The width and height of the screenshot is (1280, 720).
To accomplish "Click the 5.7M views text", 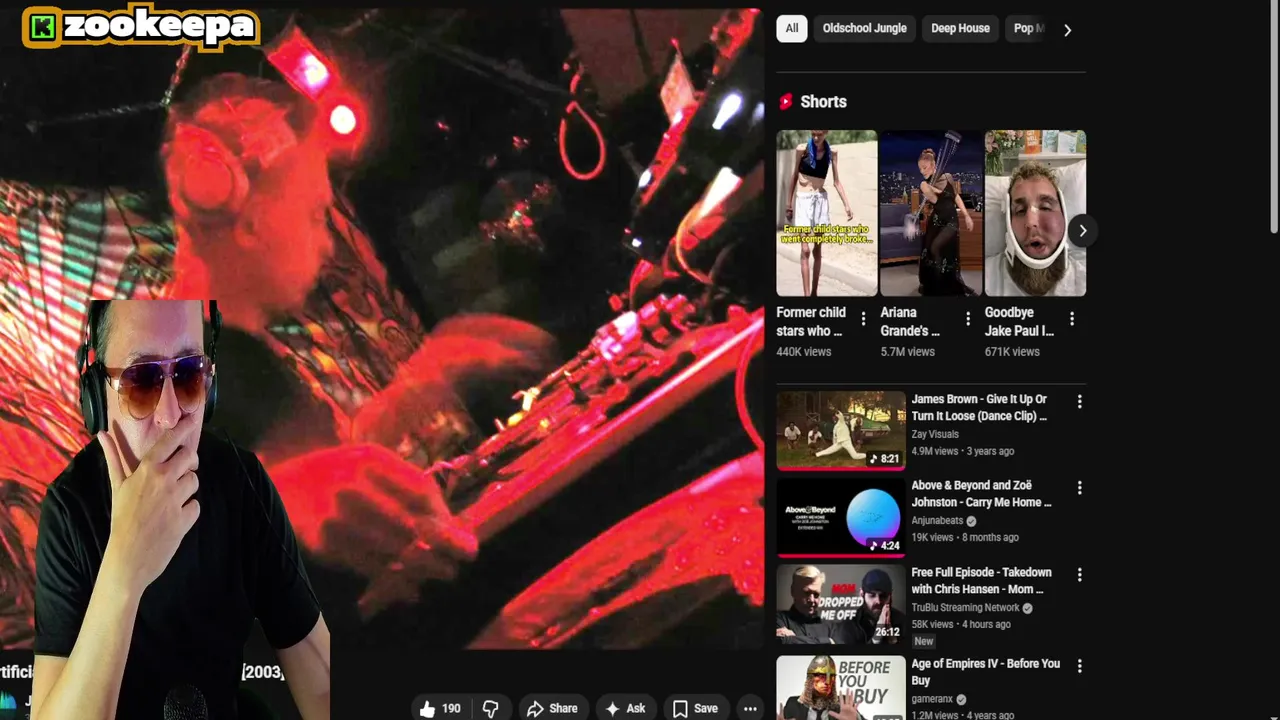I will click(x=907, y=352).
